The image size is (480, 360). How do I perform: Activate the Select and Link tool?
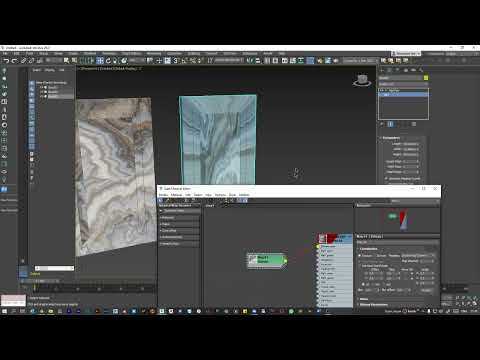23,61
